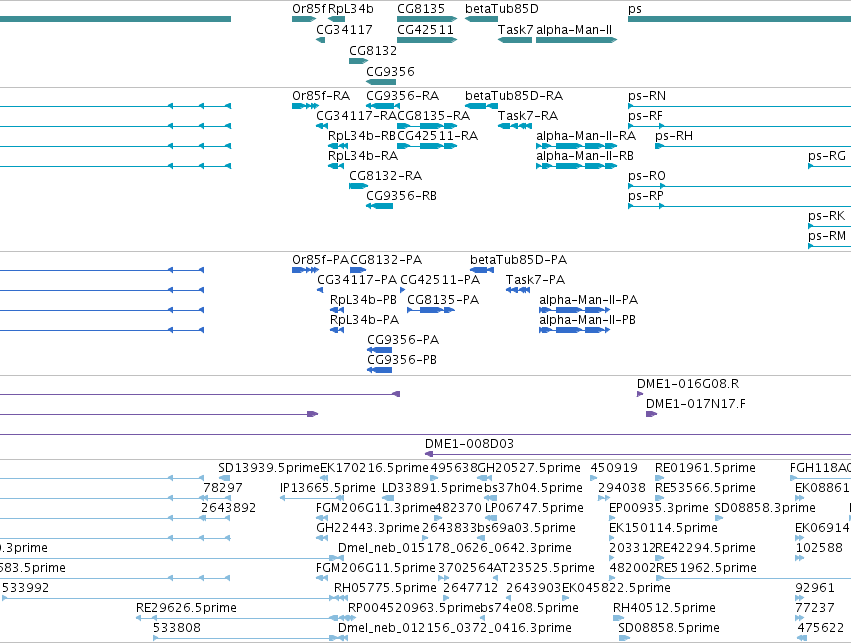This screenshot has width=851, height=643.
Task: Click the CG9356-PB protein label
Action: (402, 360)
